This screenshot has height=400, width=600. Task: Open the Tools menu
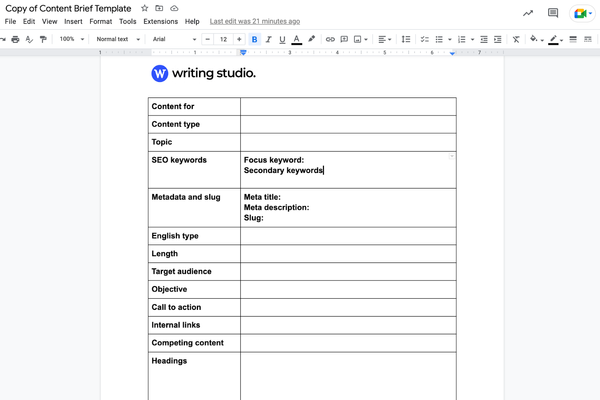point(127,21)
